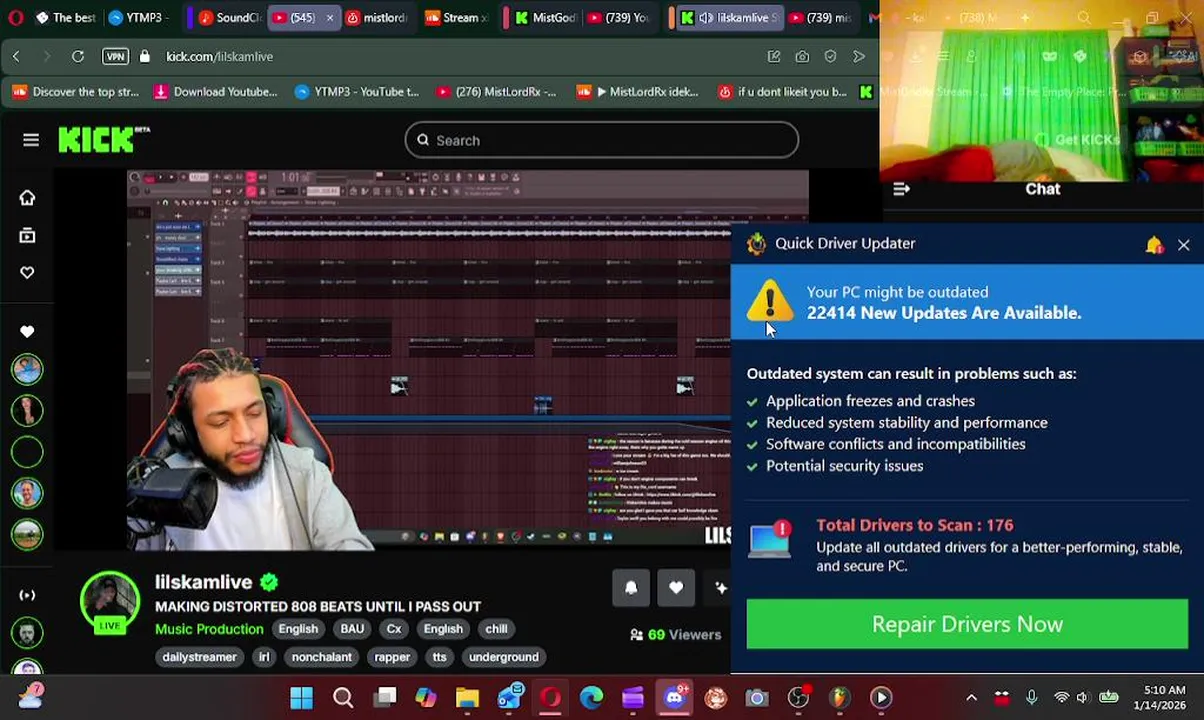Open 'if u dont likeit you b...' bookmark
Screen dimensions: 1204x720
click(783, 92)
